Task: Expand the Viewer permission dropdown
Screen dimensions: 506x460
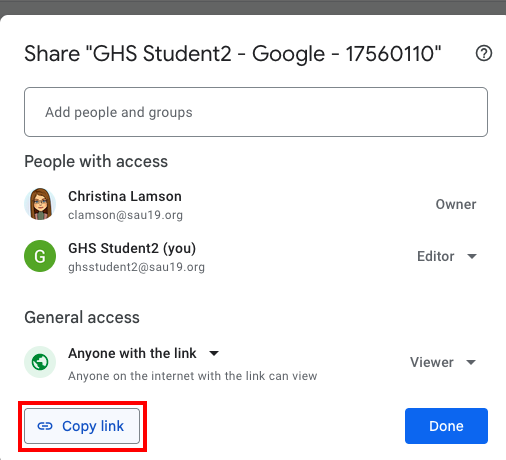Action: click(x=443, y=362)
